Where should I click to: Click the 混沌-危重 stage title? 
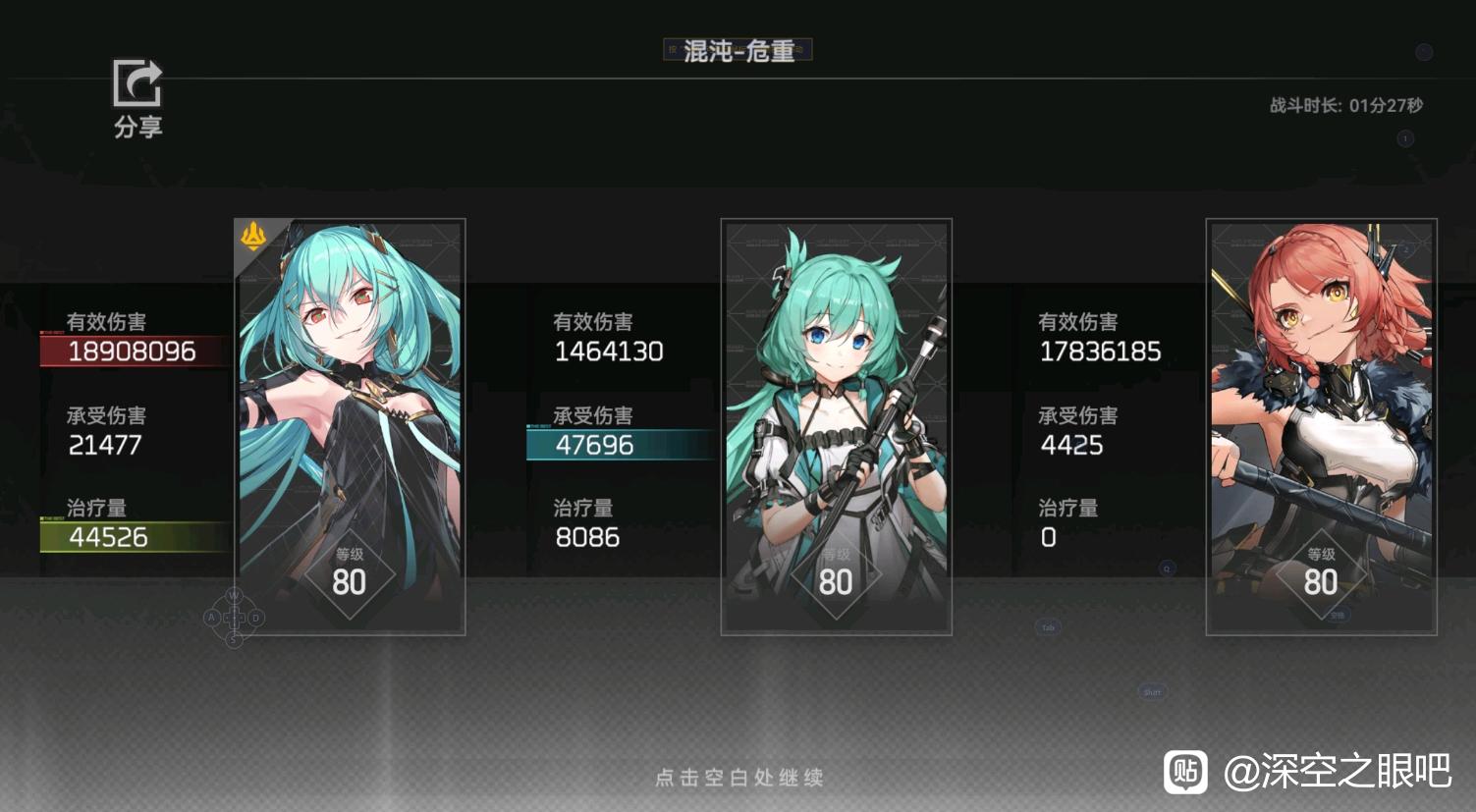click(x=738, y=50)
